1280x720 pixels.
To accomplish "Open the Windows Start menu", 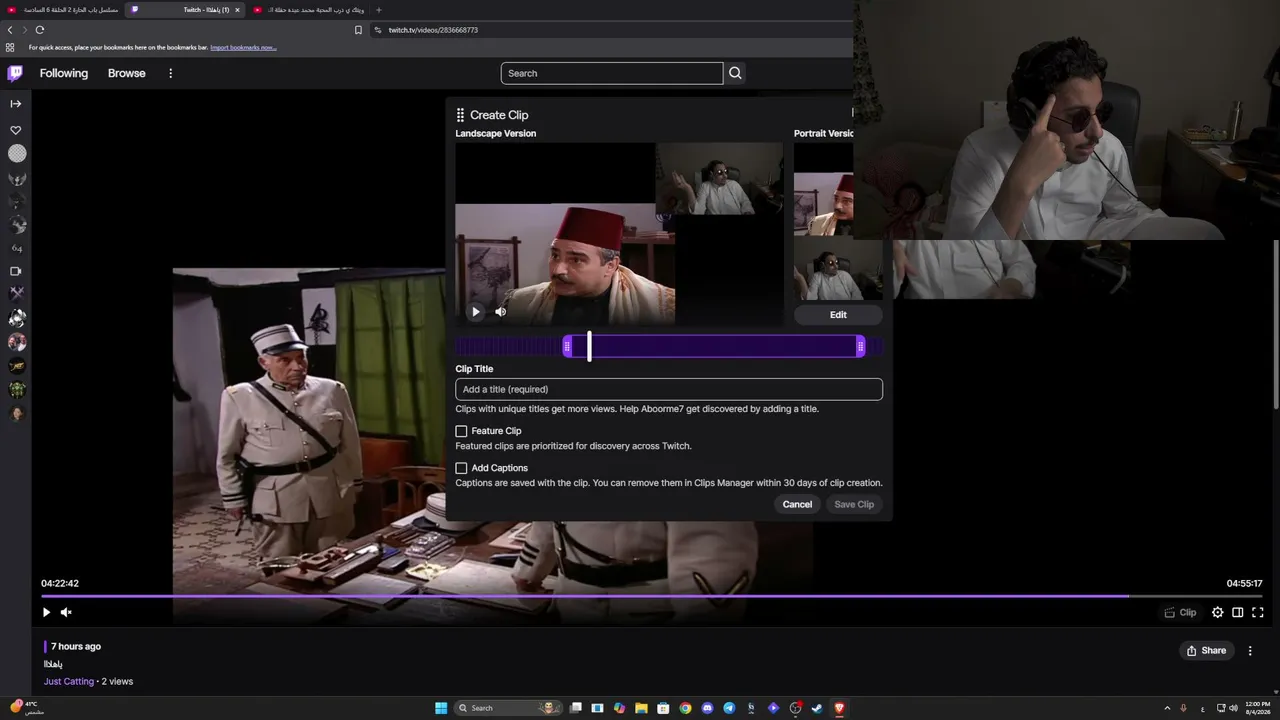I will pyautogui.click(x=441, y=708).
